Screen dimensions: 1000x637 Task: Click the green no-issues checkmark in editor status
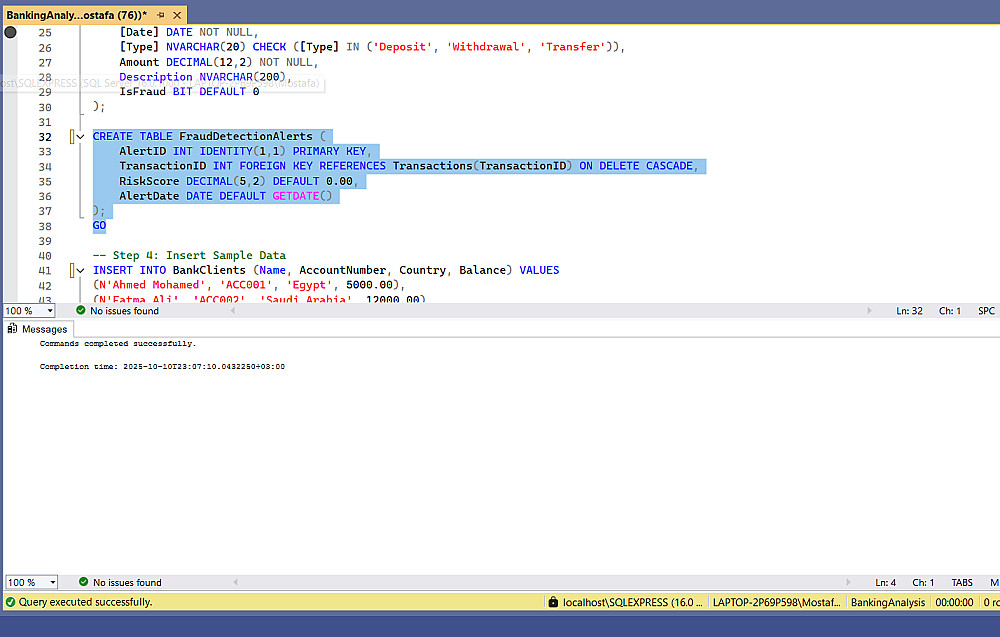[80, 311]
